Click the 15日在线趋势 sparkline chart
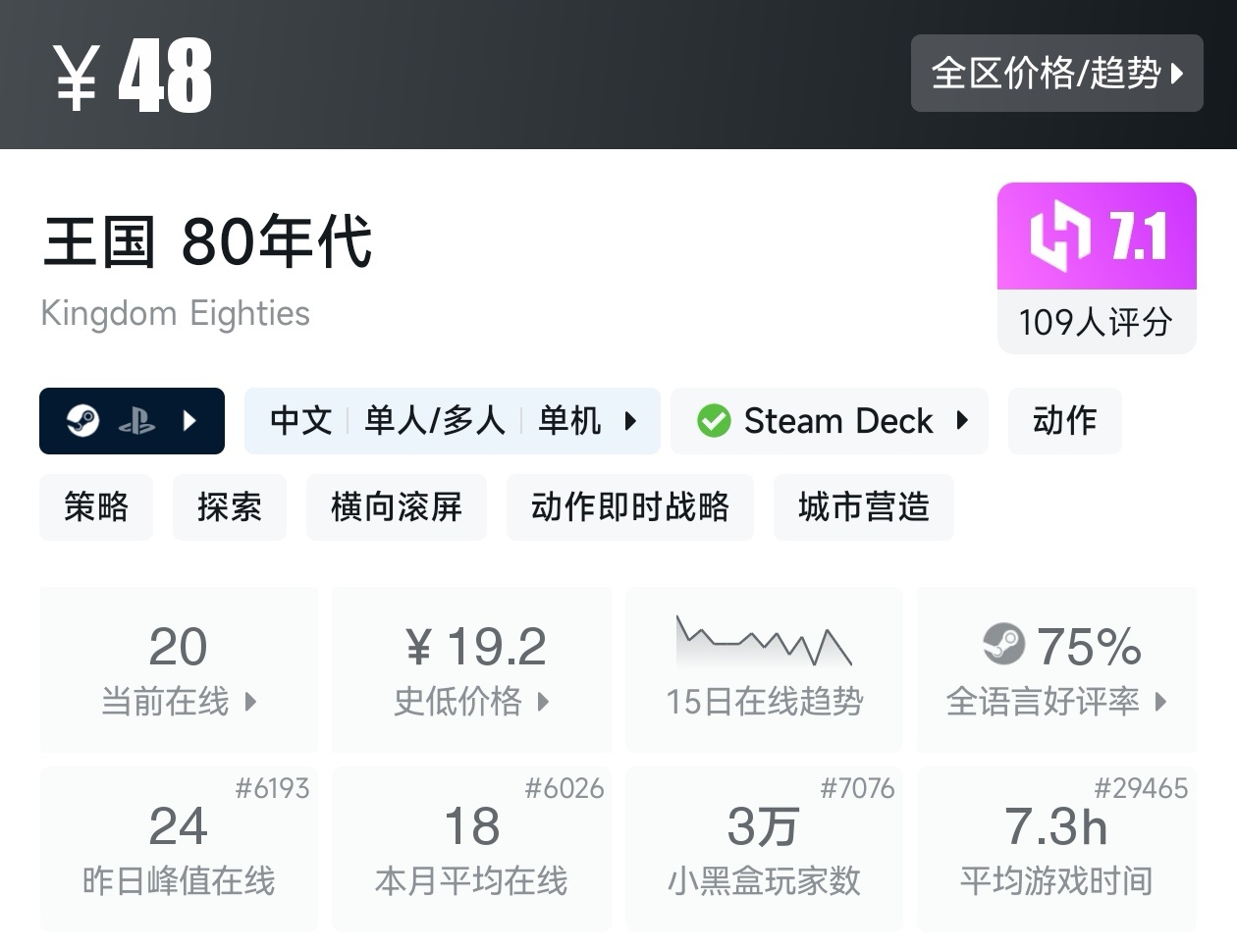This screenshot has height=952, width=1237. click(x=764, y=643)
